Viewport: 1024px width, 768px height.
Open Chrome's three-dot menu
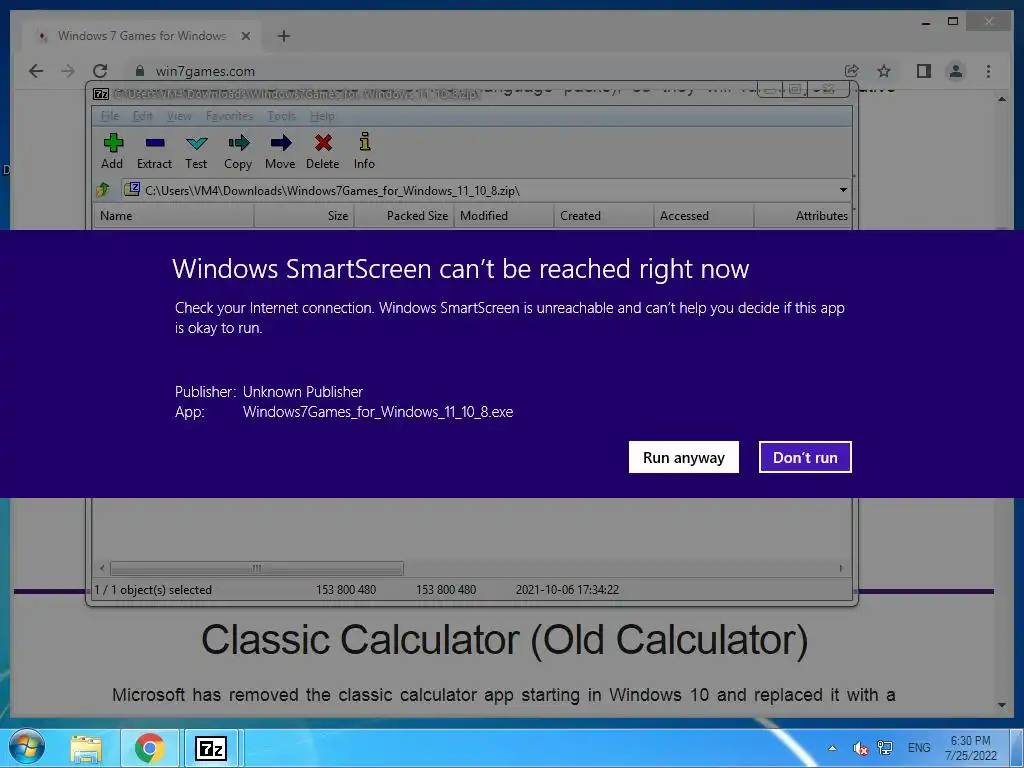pos(988,71)
